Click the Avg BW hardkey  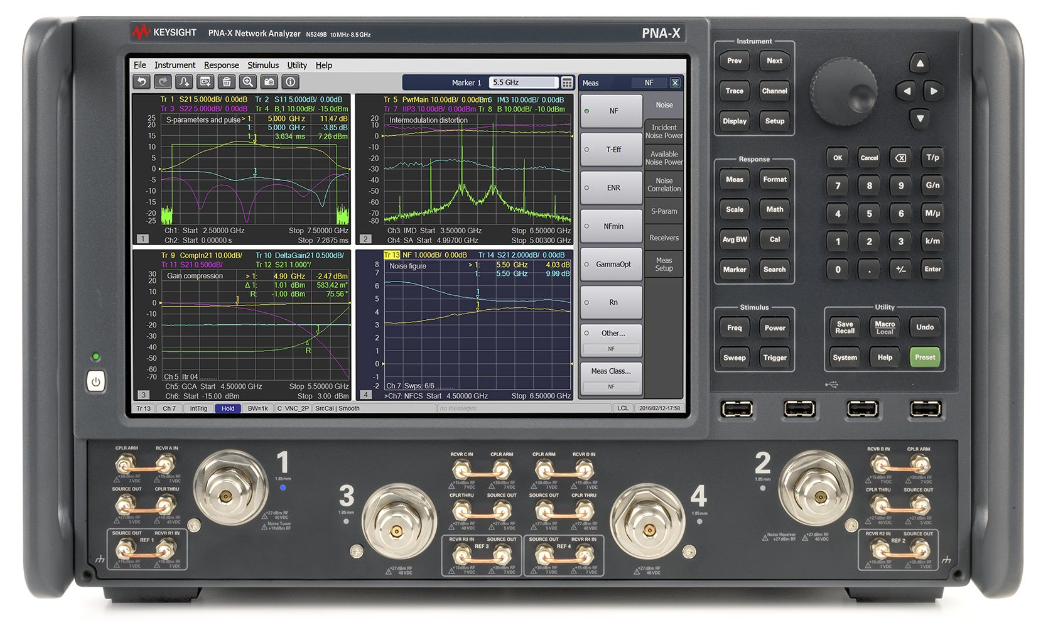pos(735,239)
